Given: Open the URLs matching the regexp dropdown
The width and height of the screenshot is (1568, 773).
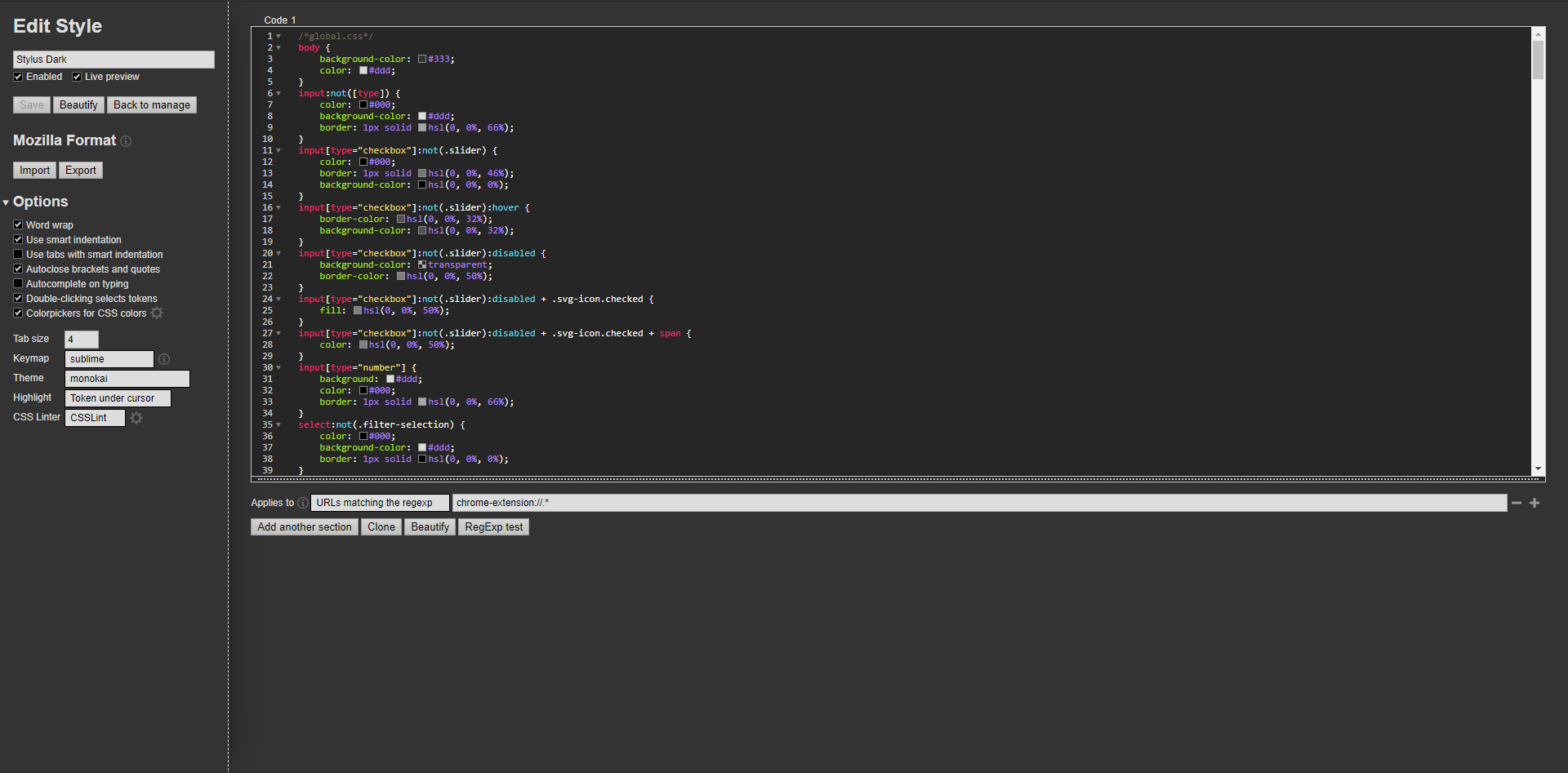Looking at the screenshot, I should pos(379,503).
